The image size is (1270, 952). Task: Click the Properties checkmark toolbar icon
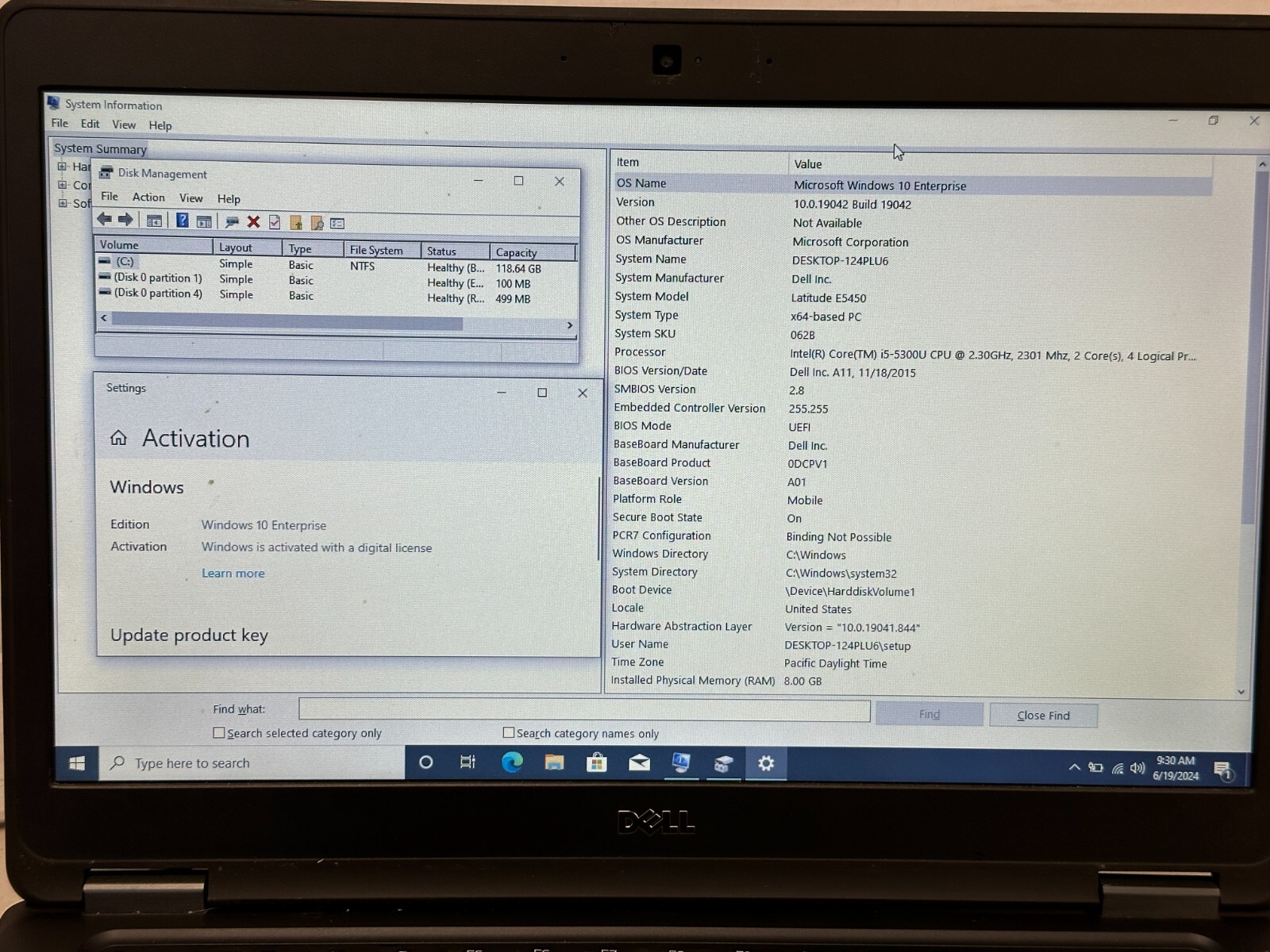[275, 222]
